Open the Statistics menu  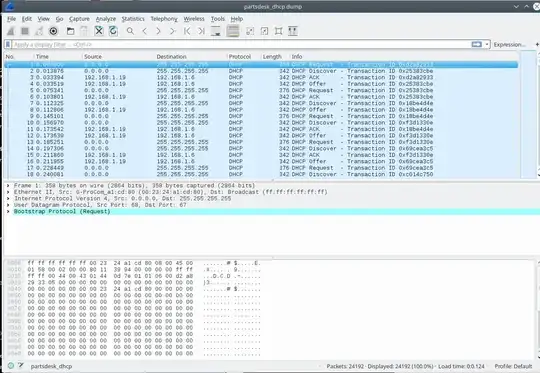[133, 19]
